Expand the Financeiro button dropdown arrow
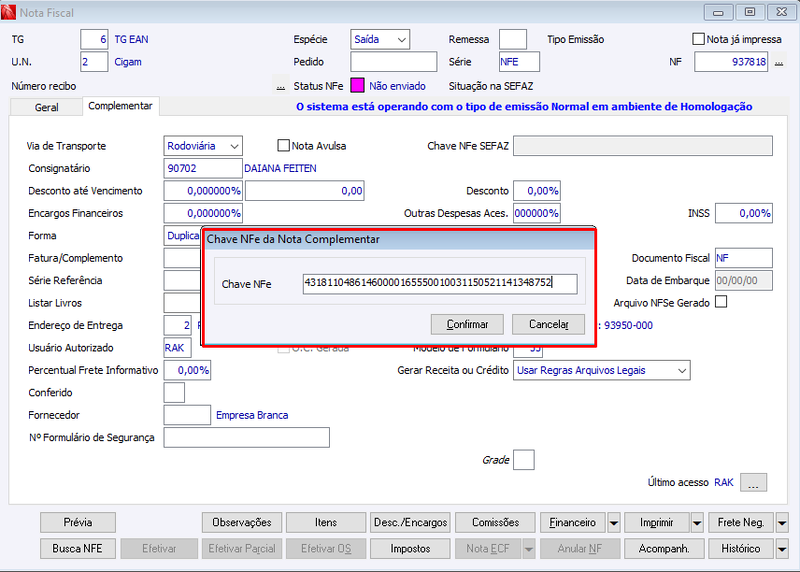The width and height of the screenshot is (800, 572). coord(614,523)
